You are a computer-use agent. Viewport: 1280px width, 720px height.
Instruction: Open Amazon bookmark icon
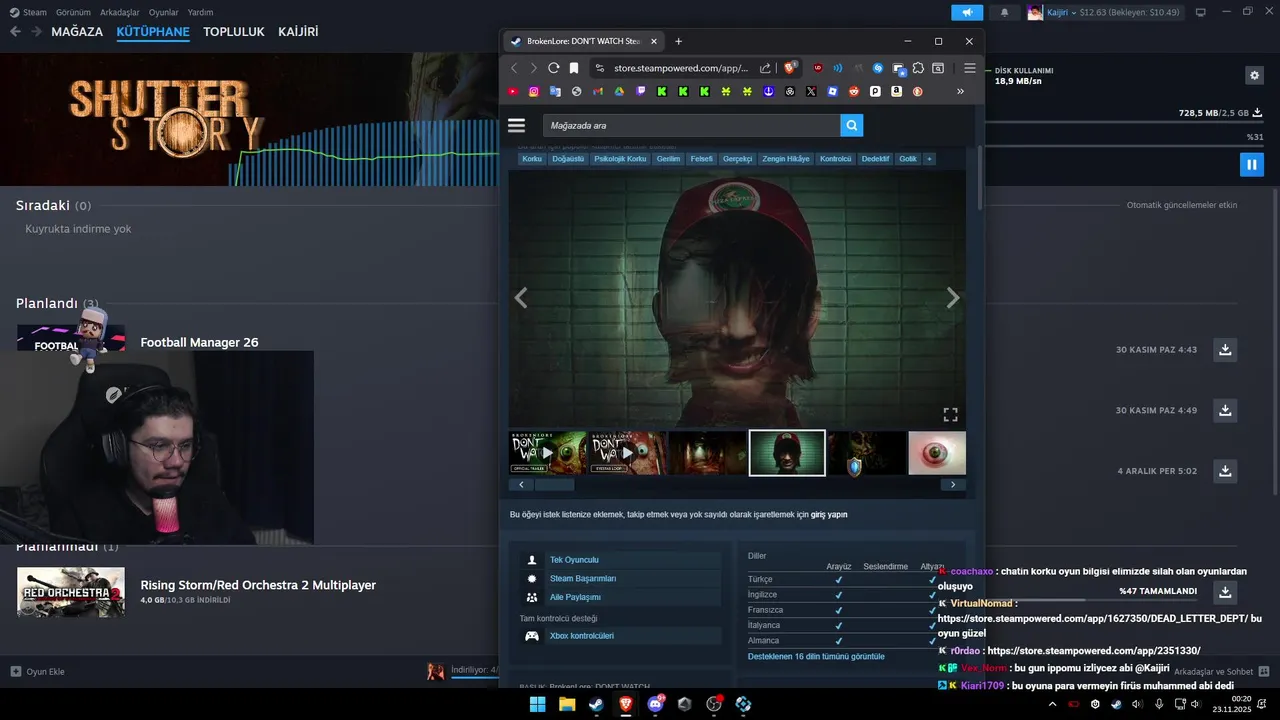coord(897,91)
